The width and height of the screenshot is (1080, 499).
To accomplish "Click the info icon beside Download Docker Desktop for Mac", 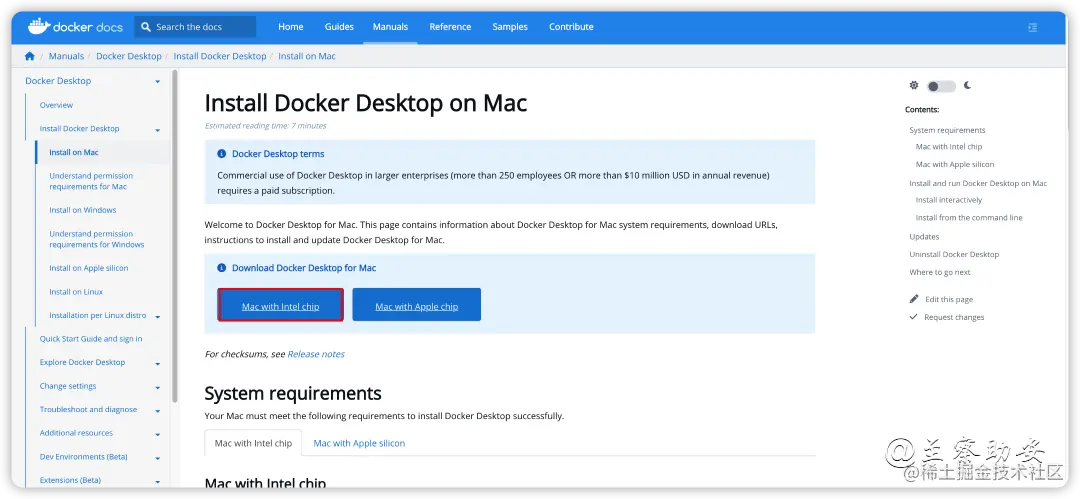I will click(x=222, y=268).
